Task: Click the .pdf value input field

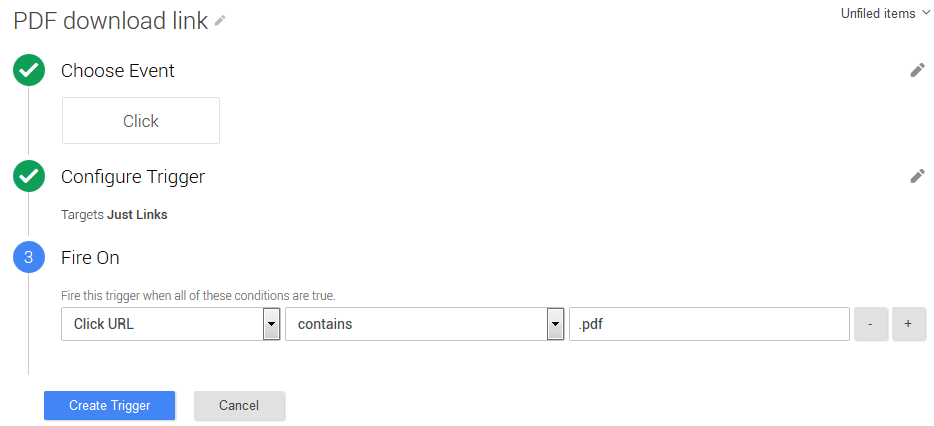Action: 709,324
